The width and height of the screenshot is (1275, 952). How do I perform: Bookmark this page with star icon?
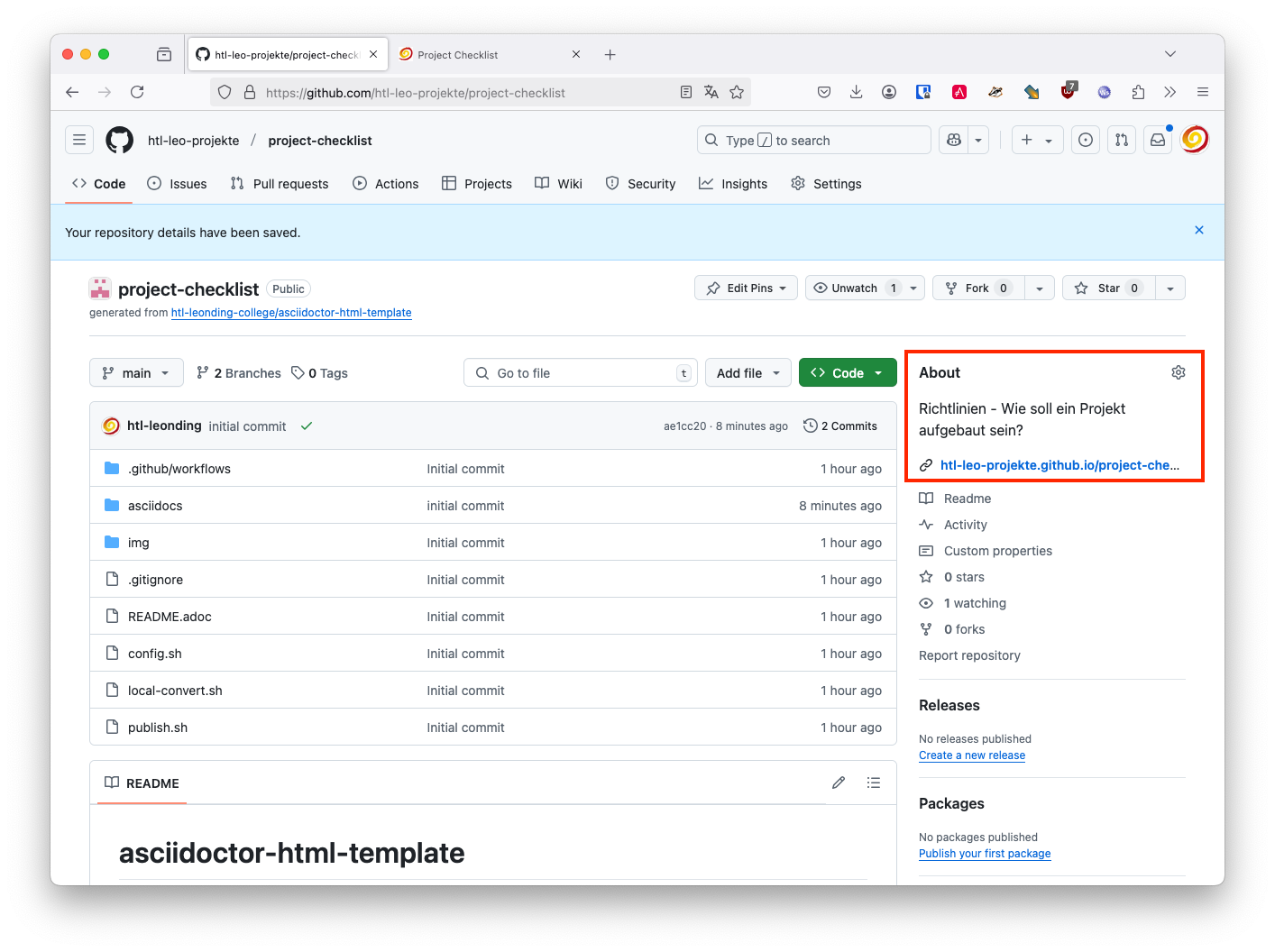[737, 92]
